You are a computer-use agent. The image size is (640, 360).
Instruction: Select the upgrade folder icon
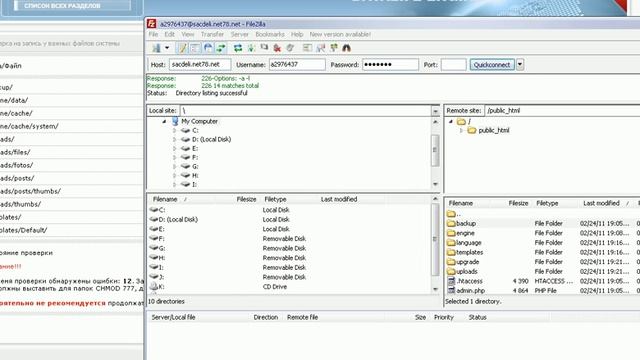451,262
